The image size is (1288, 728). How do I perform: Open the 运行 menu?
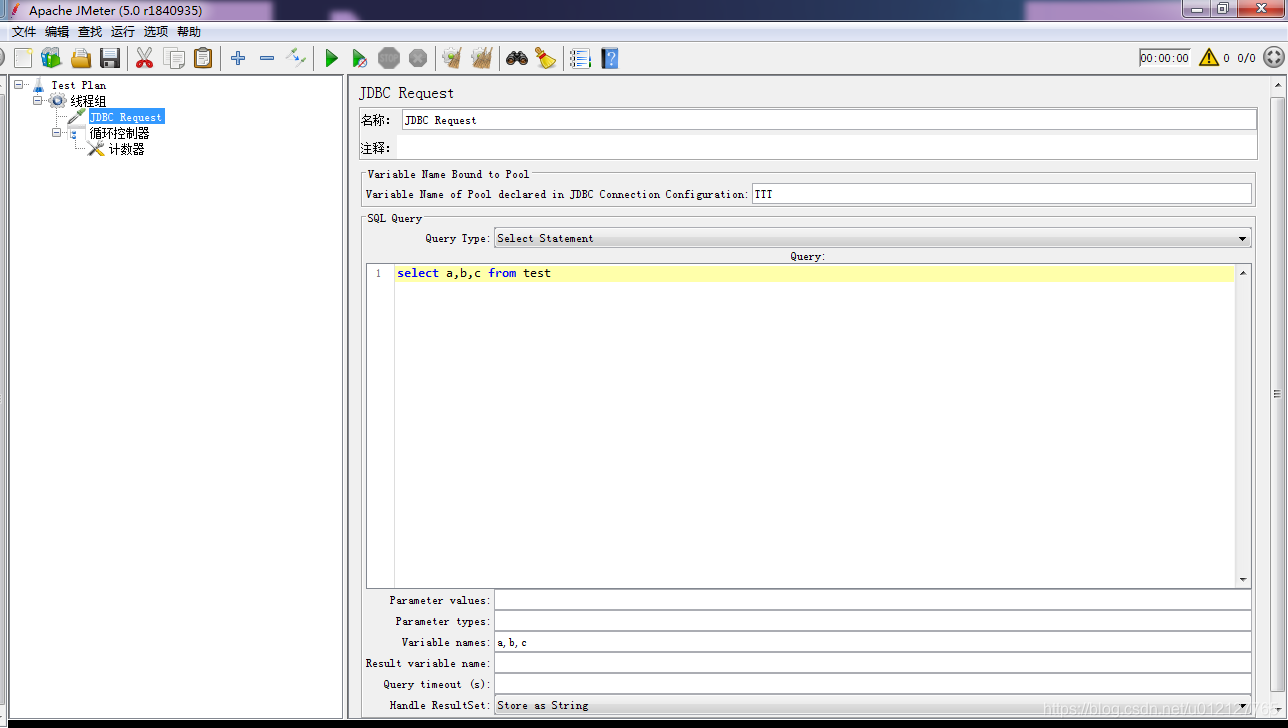click(123, 32)
